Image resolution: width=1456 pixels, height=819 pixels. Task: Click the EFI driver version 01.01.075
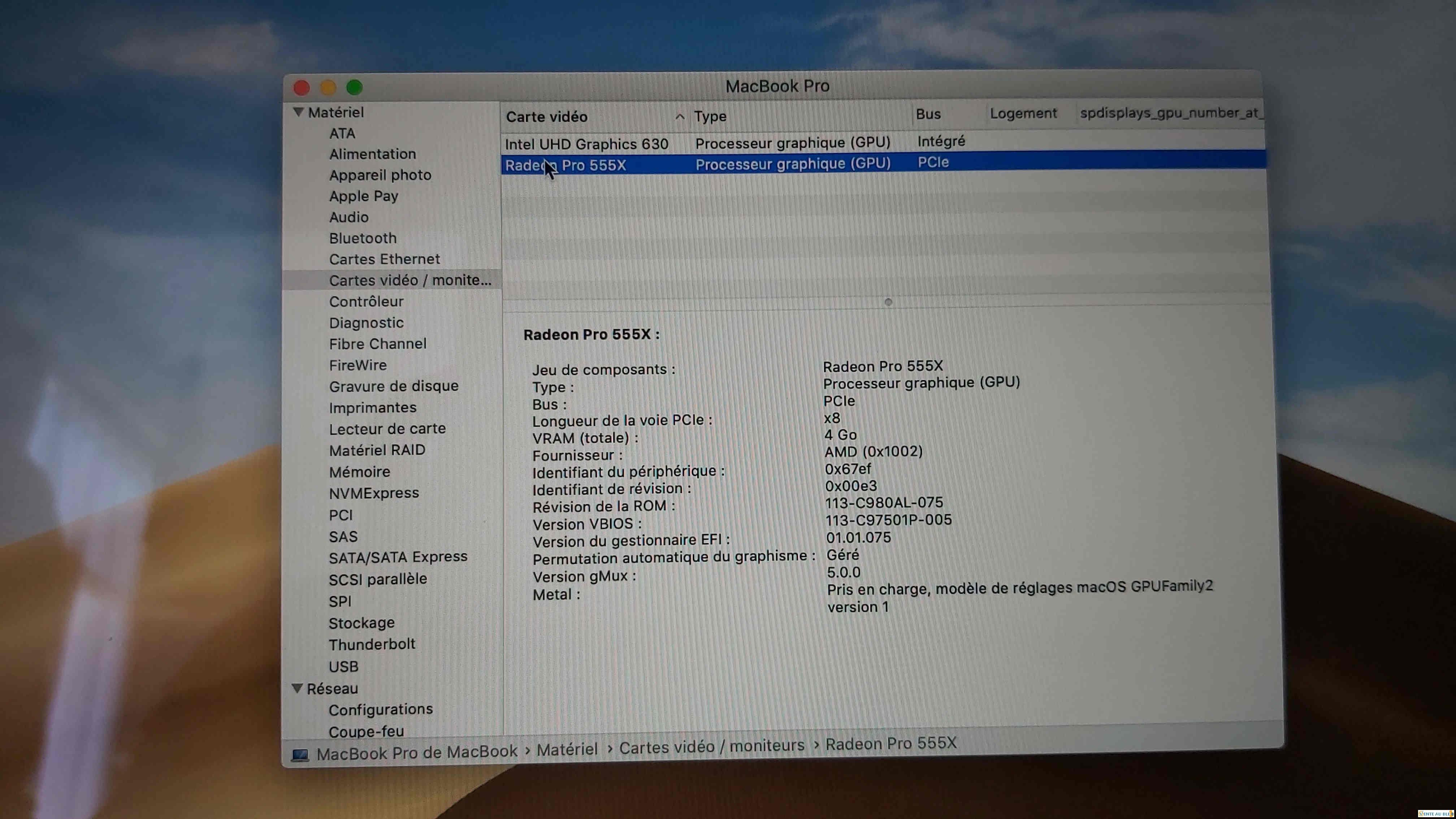859,537
